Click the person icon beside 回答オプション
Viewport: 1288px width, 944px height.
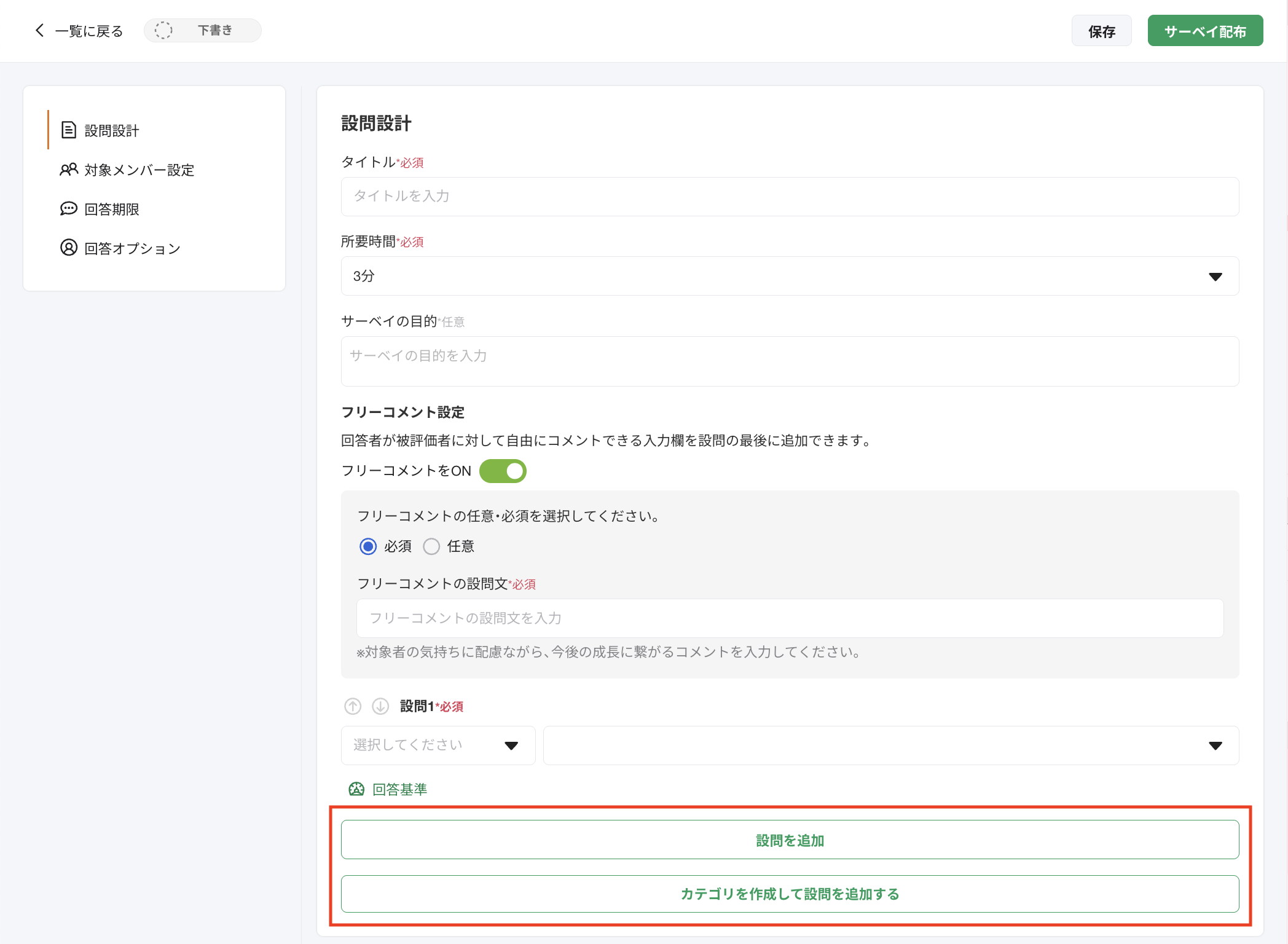pyautogui.click(x=68, y=248)
